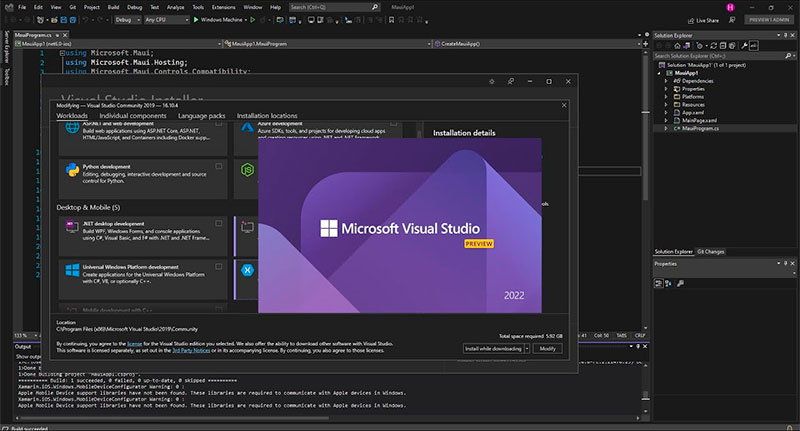
Task: Click the Universal Windows Platform workload icon
Action: pos(73,271)
